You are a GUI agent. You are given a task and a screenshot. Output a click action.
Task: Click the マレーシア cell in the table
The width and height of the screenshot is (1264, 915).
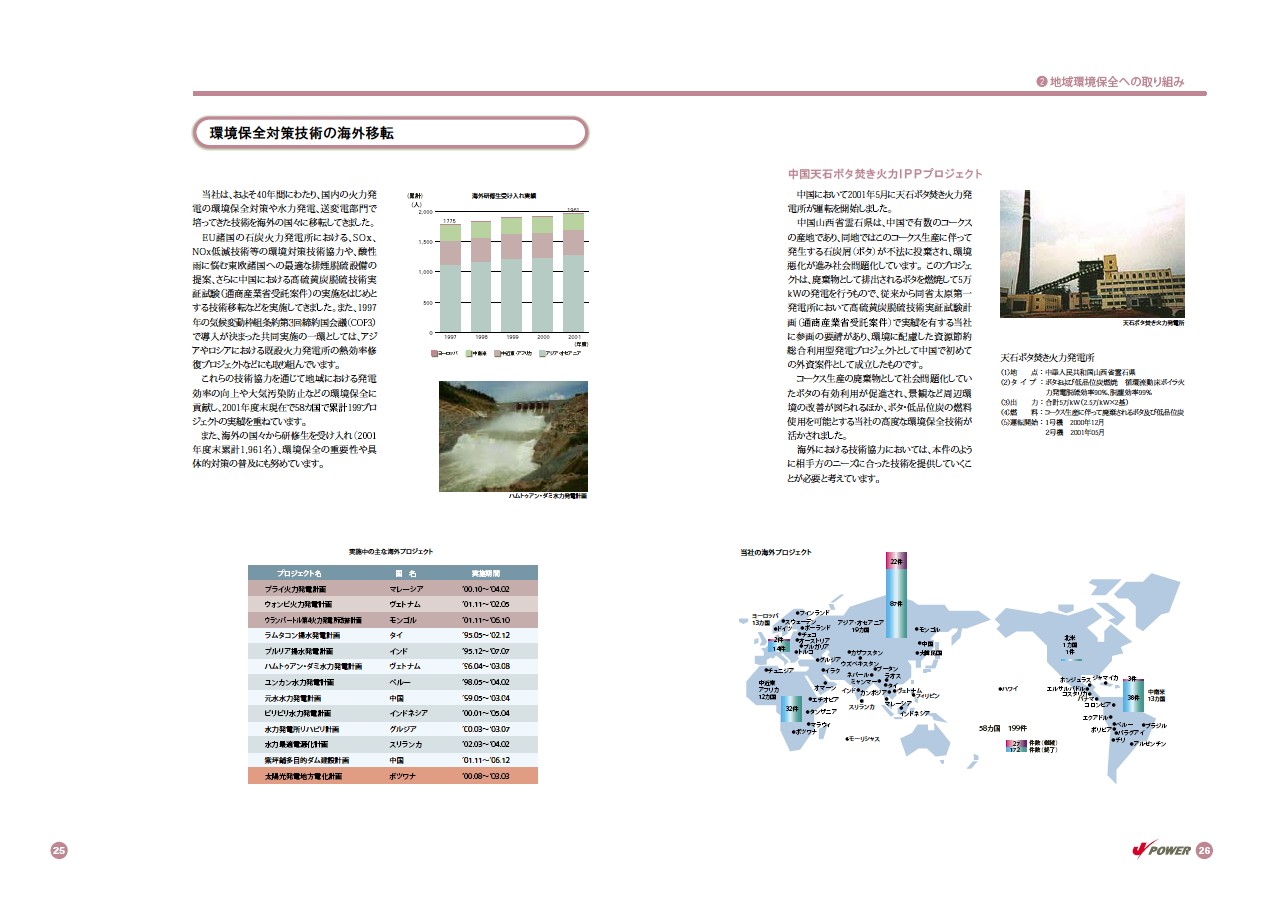click(x=406, y=589)
